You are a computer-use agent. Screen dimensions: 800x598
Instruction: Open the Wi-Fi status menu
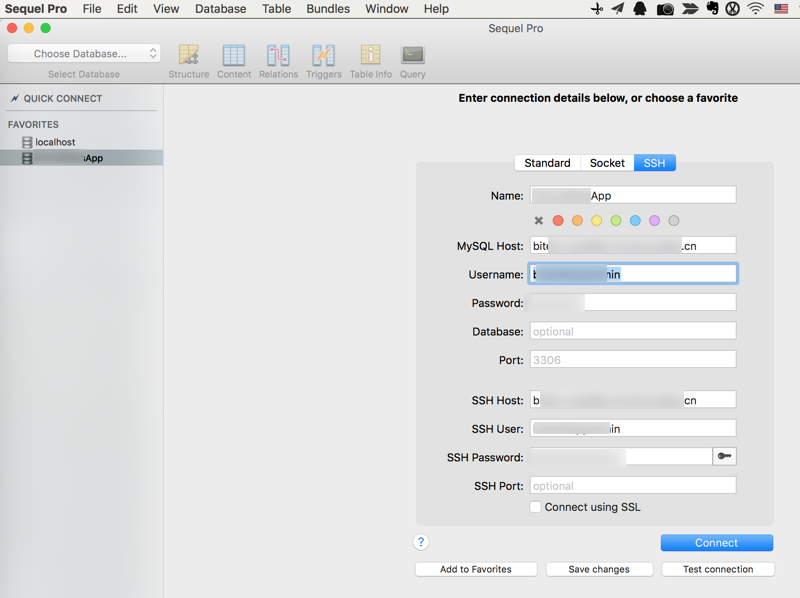tap(756, 9)
